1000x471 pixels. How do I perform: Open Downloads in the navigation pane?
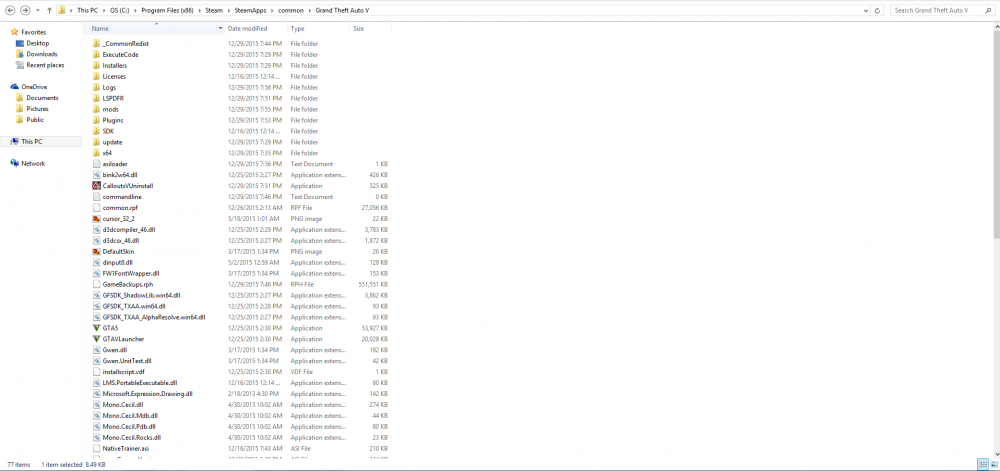coord(41,54)
